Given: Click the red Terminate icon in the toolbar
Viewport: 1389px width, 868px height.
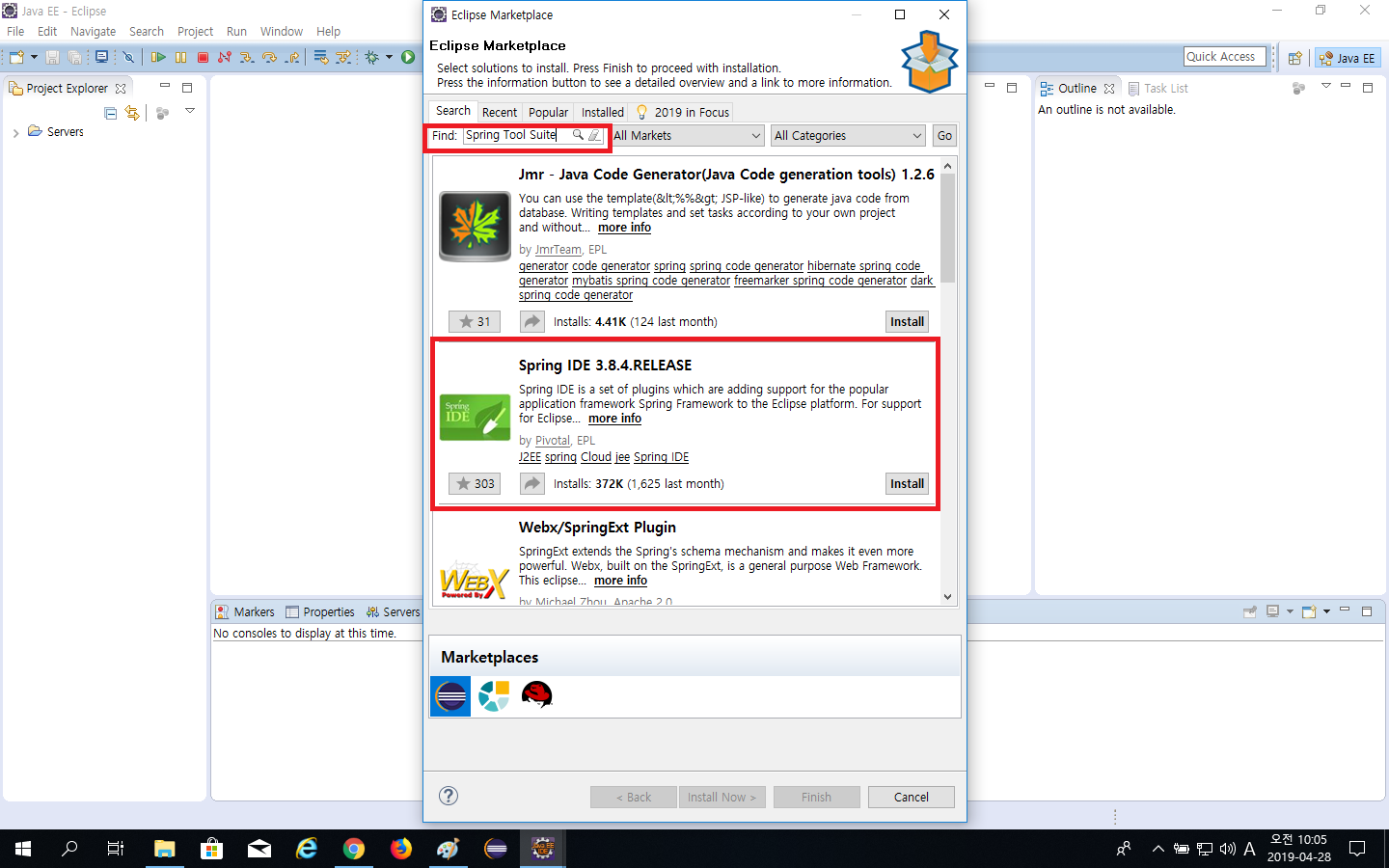Looking at the screenshot, I should 203,57.
